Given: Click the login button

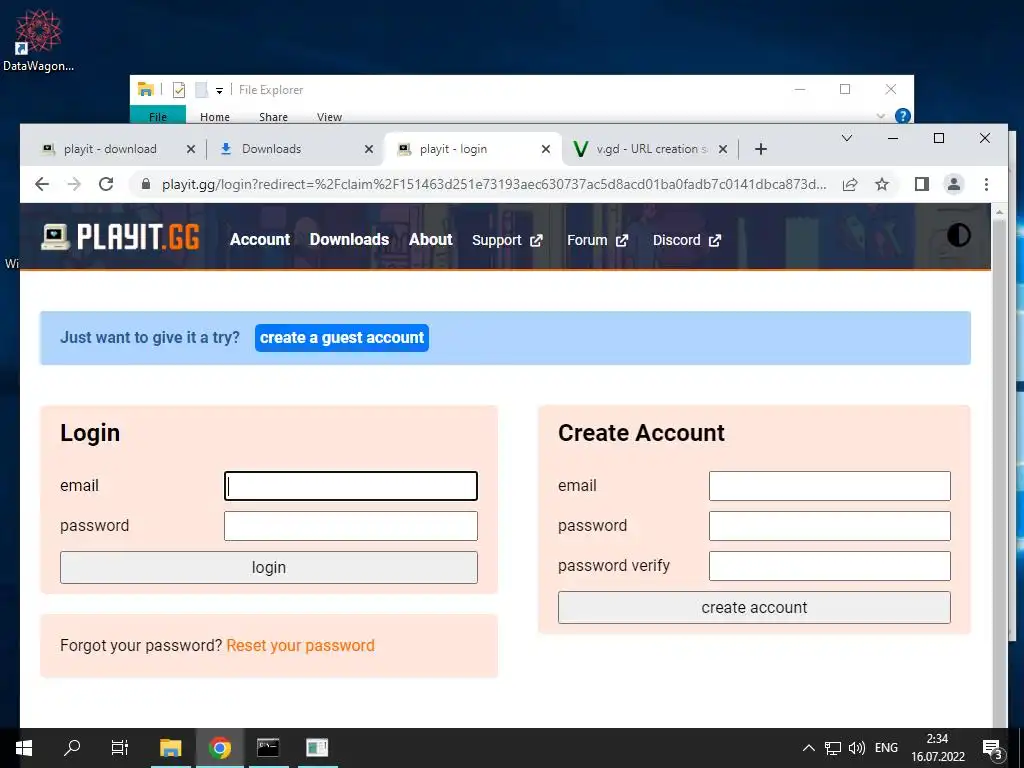Looking at the screenshot, I should (268, 568).
